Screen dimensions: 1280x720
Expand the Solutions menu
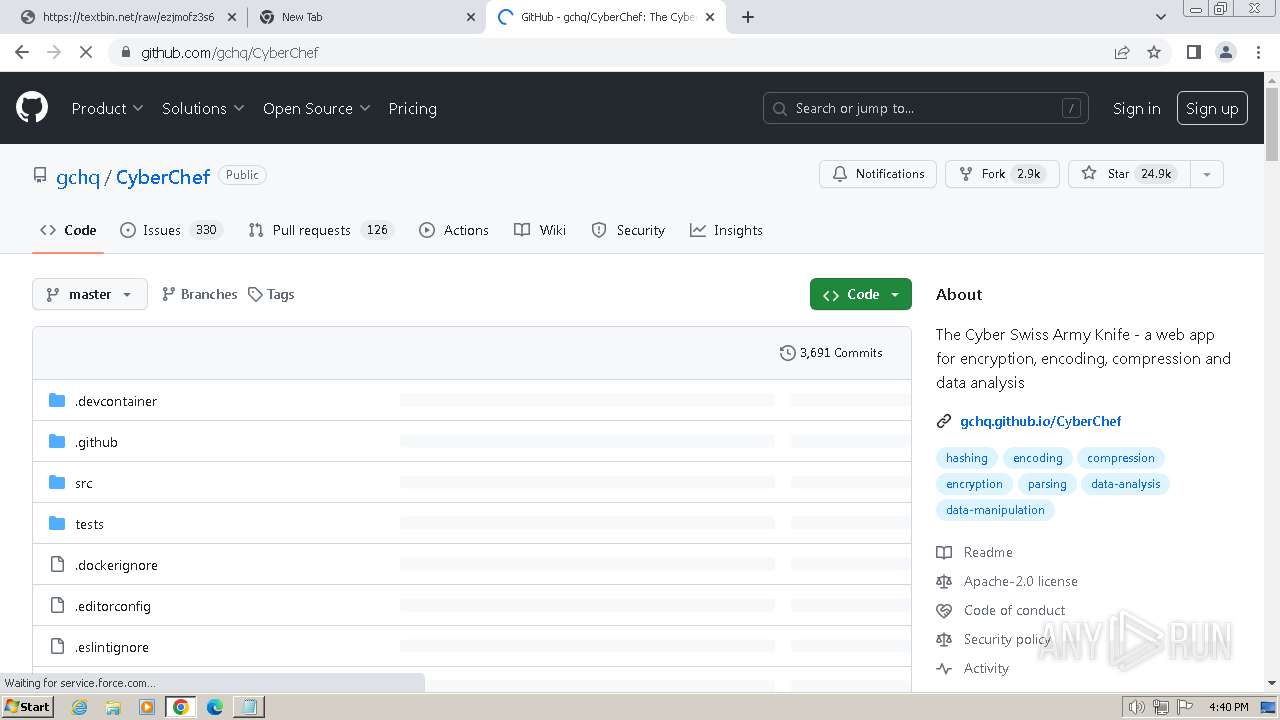point(203,108)
